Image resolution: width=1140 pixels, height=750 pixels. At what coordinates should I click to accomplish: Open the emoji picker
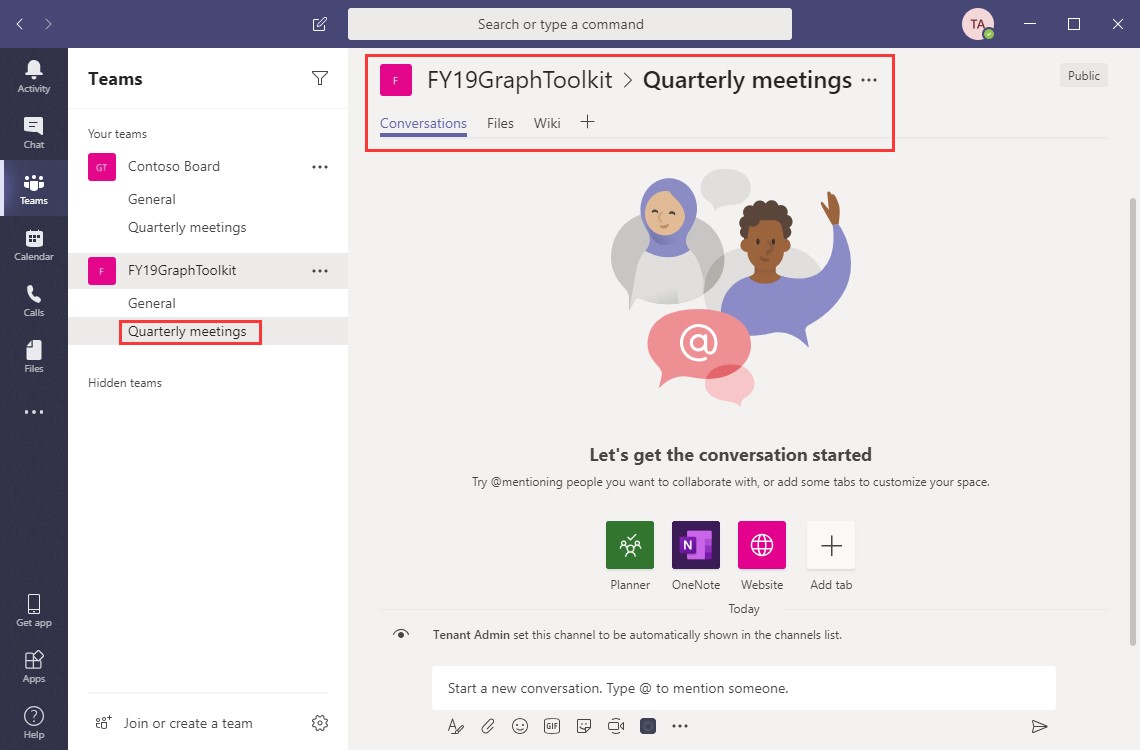point(520,725)
